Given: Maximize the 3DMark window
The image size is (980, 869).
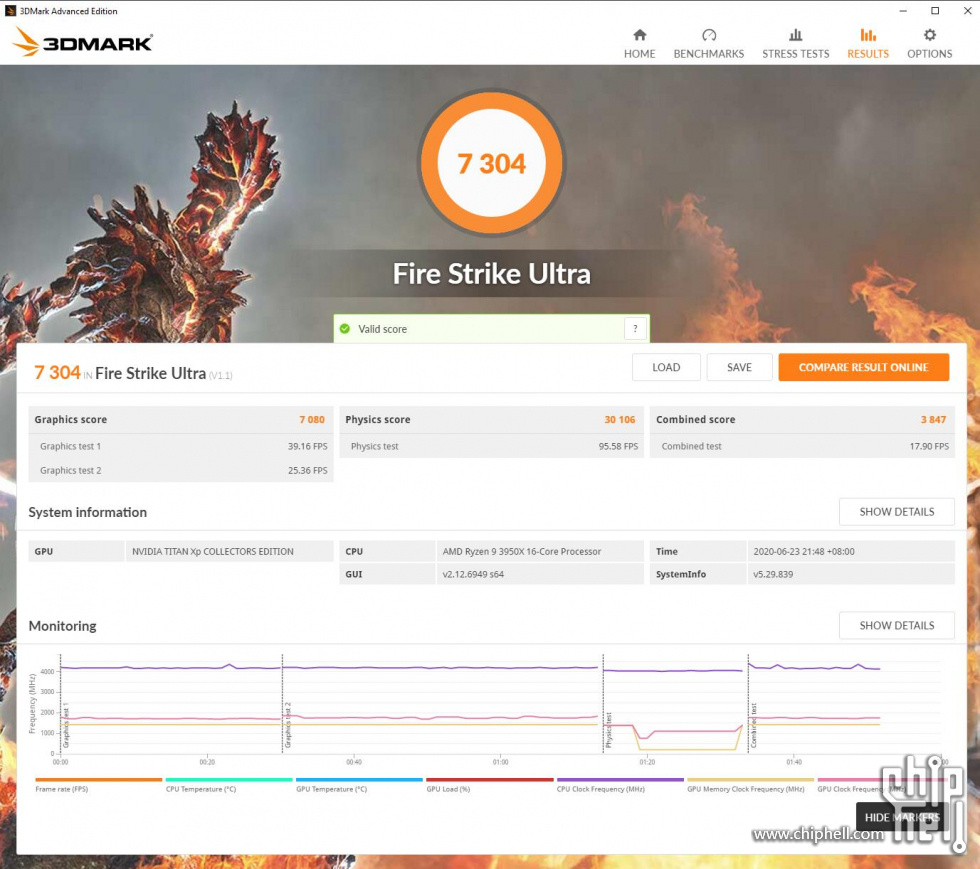Looking at the screenshot, I should pyautogui.click(x=935, y=11).
